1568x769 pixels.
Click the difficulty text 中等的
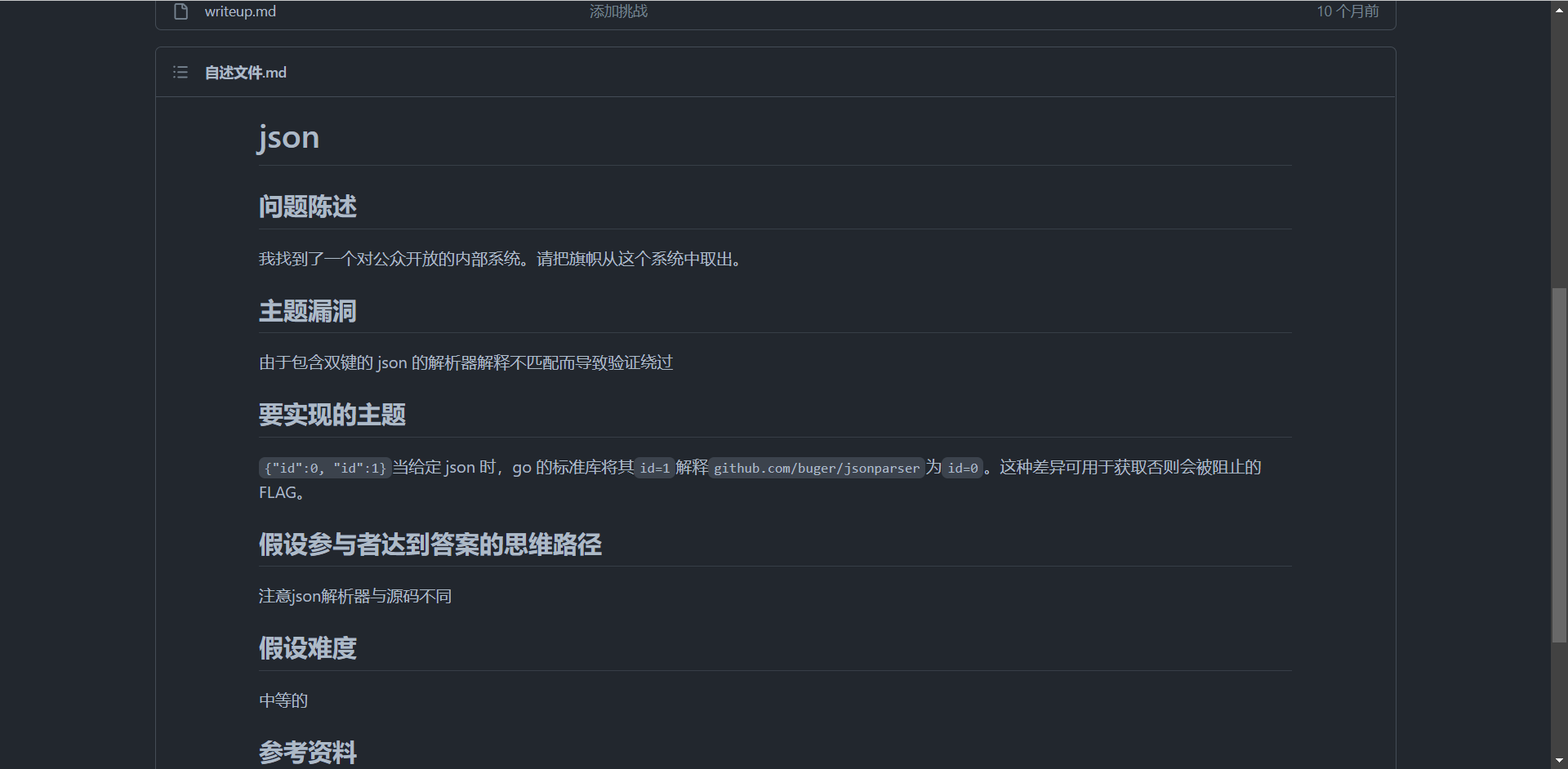pyautogui.click(x=283, y=700)
